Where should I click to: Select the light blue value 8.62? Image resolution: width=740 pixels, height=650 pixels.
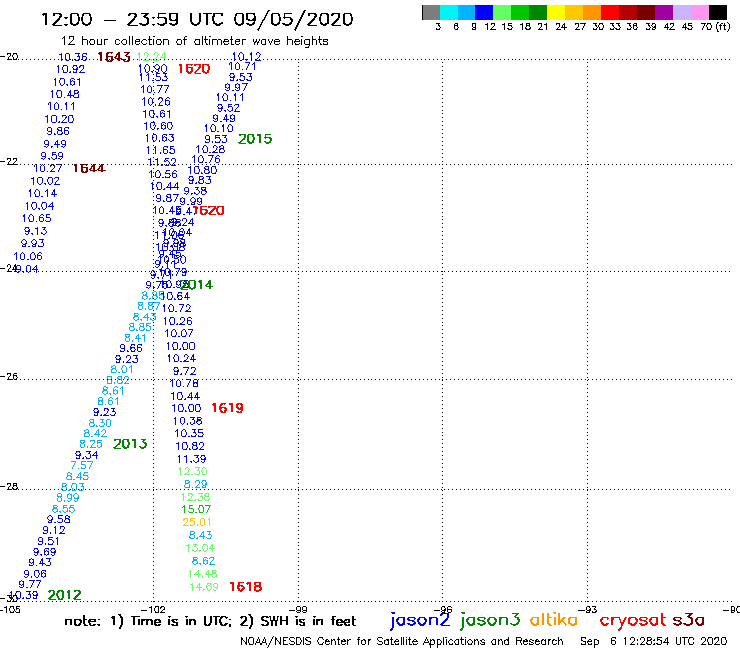coord(203,561)
